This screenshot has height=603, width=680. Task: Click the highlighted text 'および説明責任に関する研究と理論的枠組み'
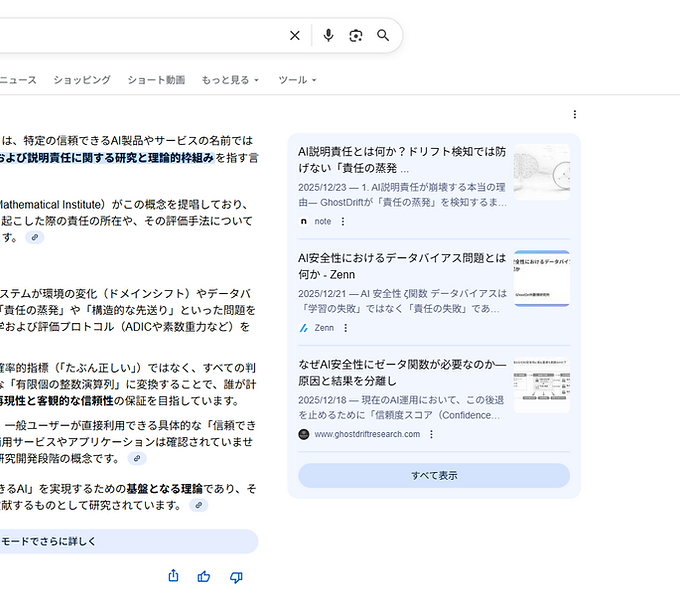click(107, 157)
